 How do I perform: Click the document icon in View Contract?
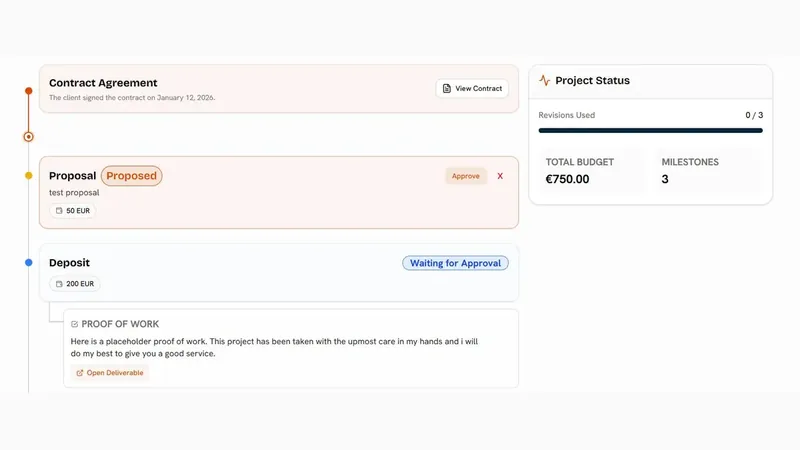446,88
